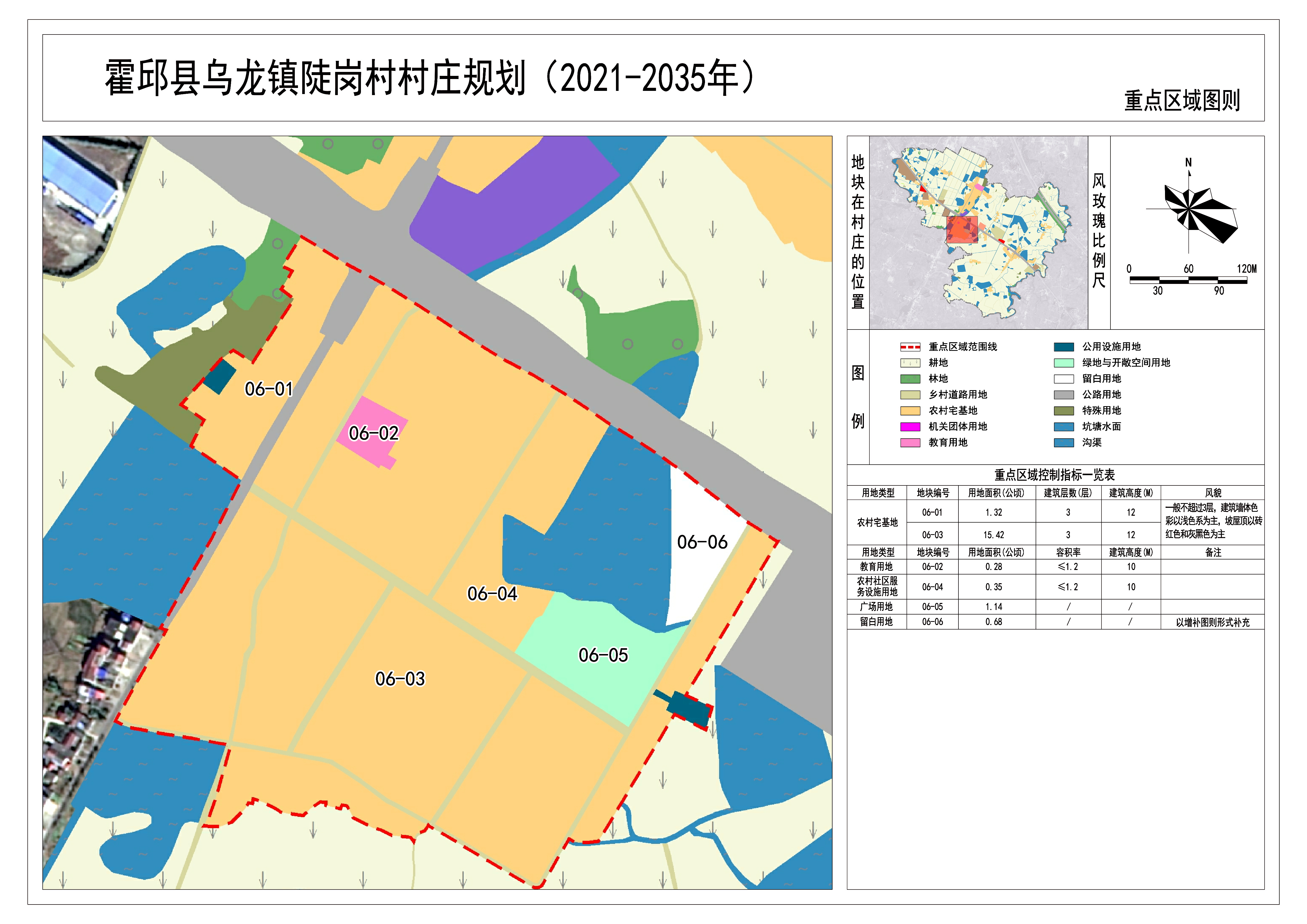Click the red dashed boundary line legend symbol

[910, 347]
